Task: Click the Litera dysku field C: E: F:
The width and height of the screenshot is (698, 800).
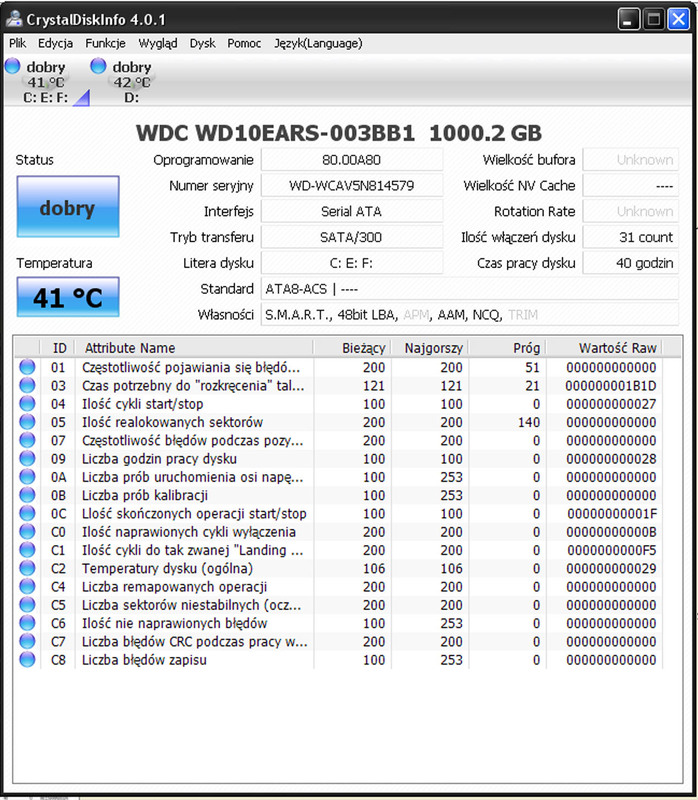Action: coord(352,263)
